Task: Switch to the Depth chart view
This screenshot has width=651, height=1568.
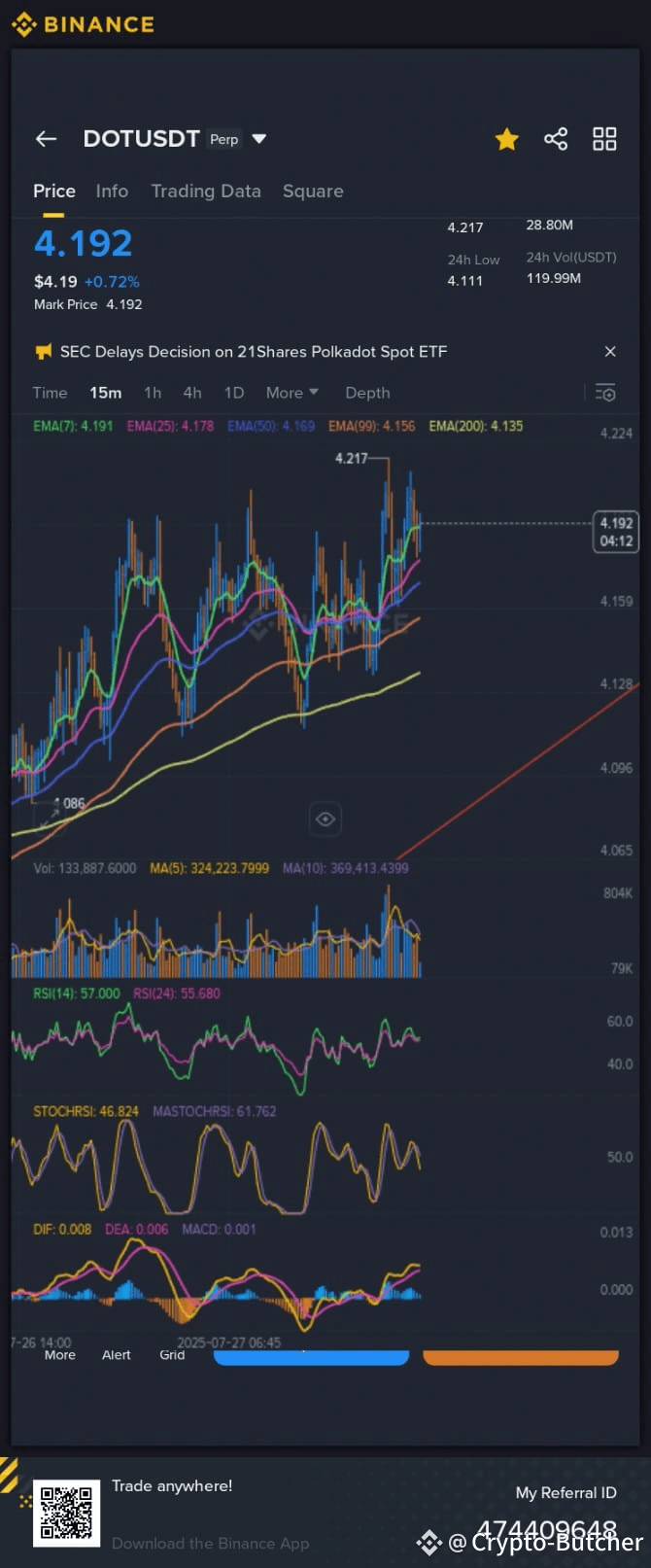Action: (367, 393)
